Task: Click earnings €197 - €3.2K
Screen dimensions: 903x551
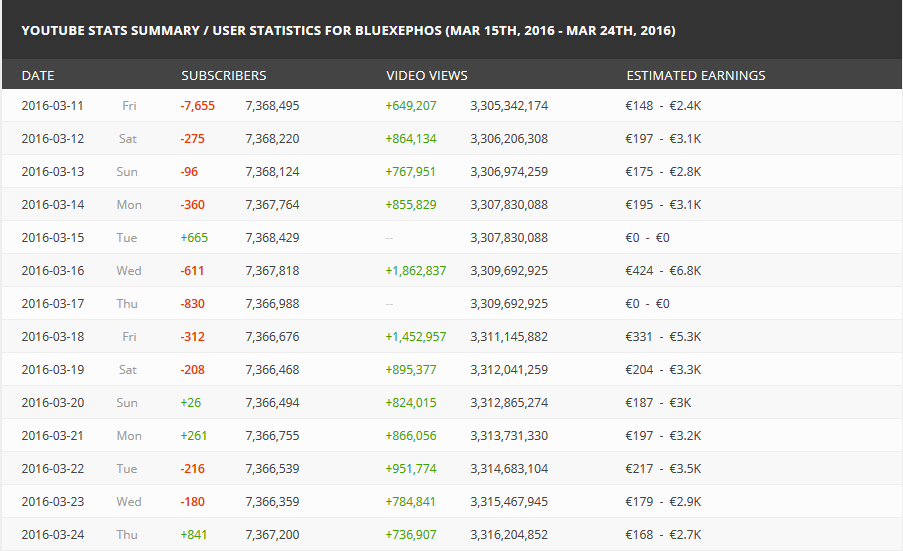Action: pos(663,436)
